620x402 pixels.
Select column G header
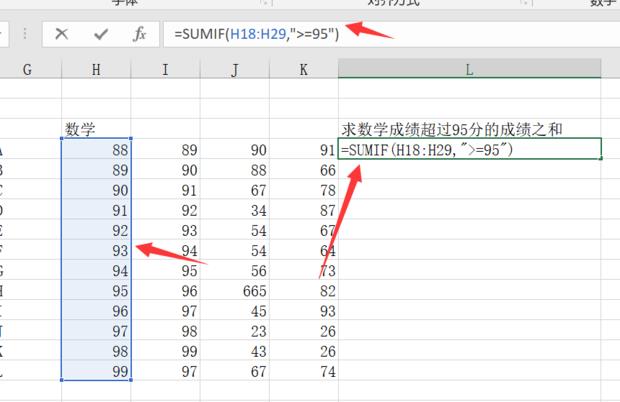pyautogui.click(x=27, y=68)
